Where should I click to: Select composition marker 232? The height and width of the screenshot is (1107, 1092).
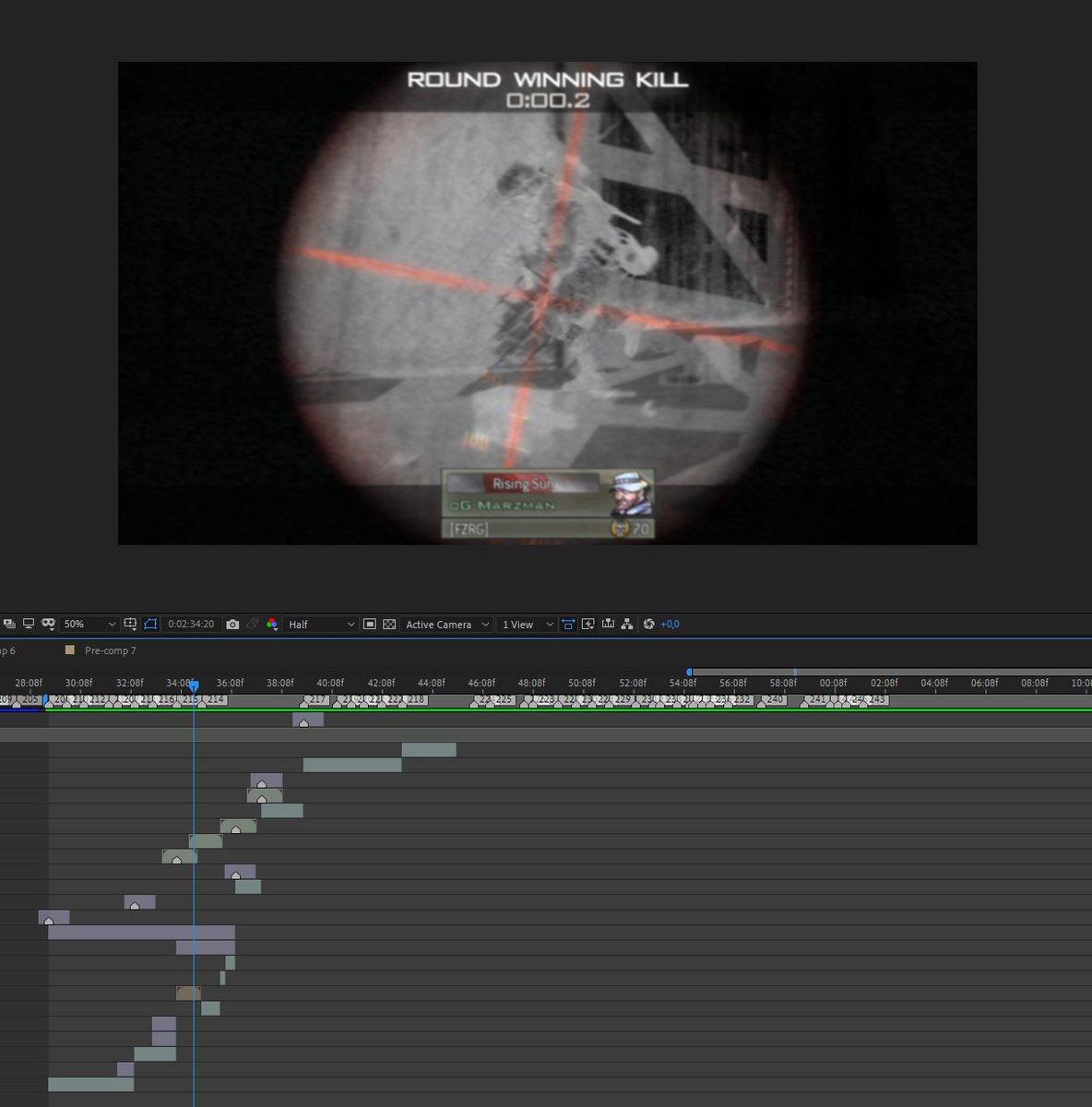coord(742,700)
